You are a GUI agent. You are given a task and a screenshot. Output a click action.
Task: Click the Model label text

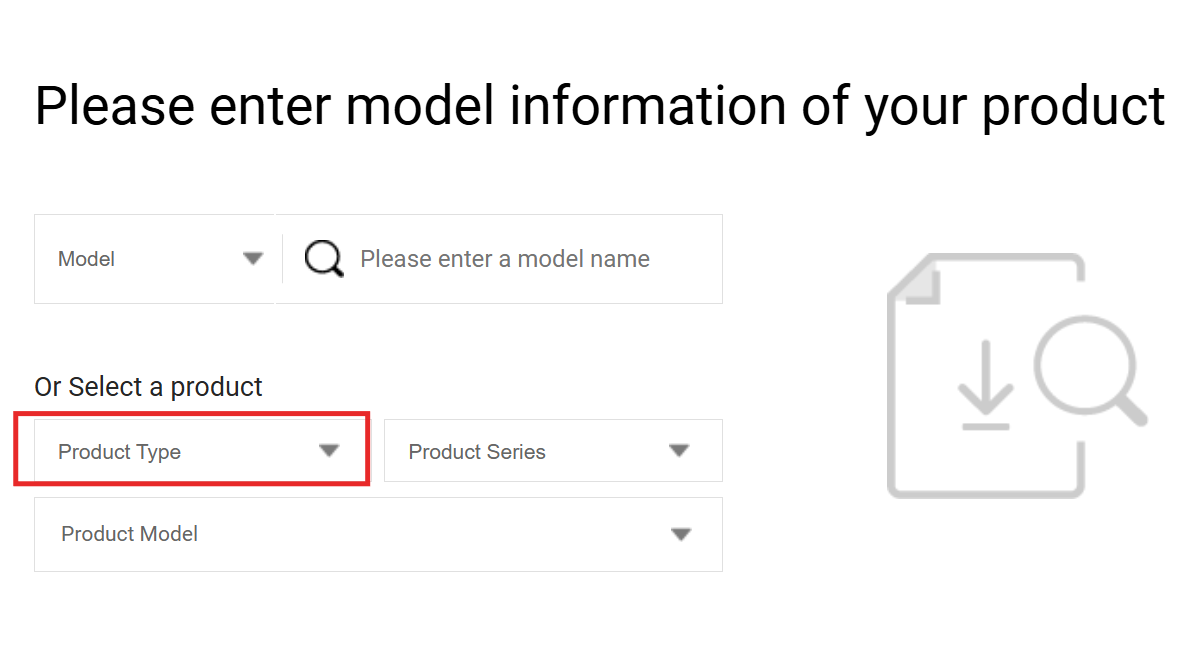pos(86,258)
